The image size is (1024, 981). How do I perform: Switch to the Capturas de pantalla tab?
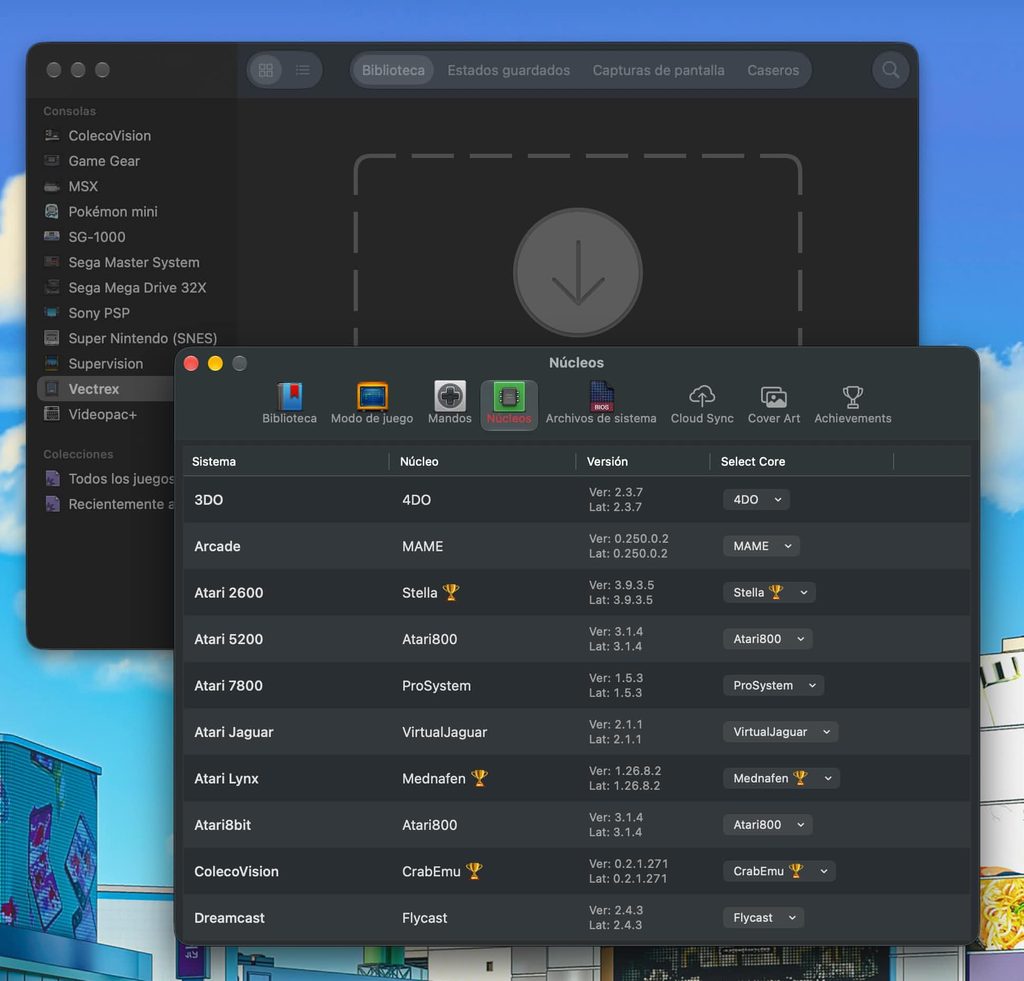click(658, 70)
